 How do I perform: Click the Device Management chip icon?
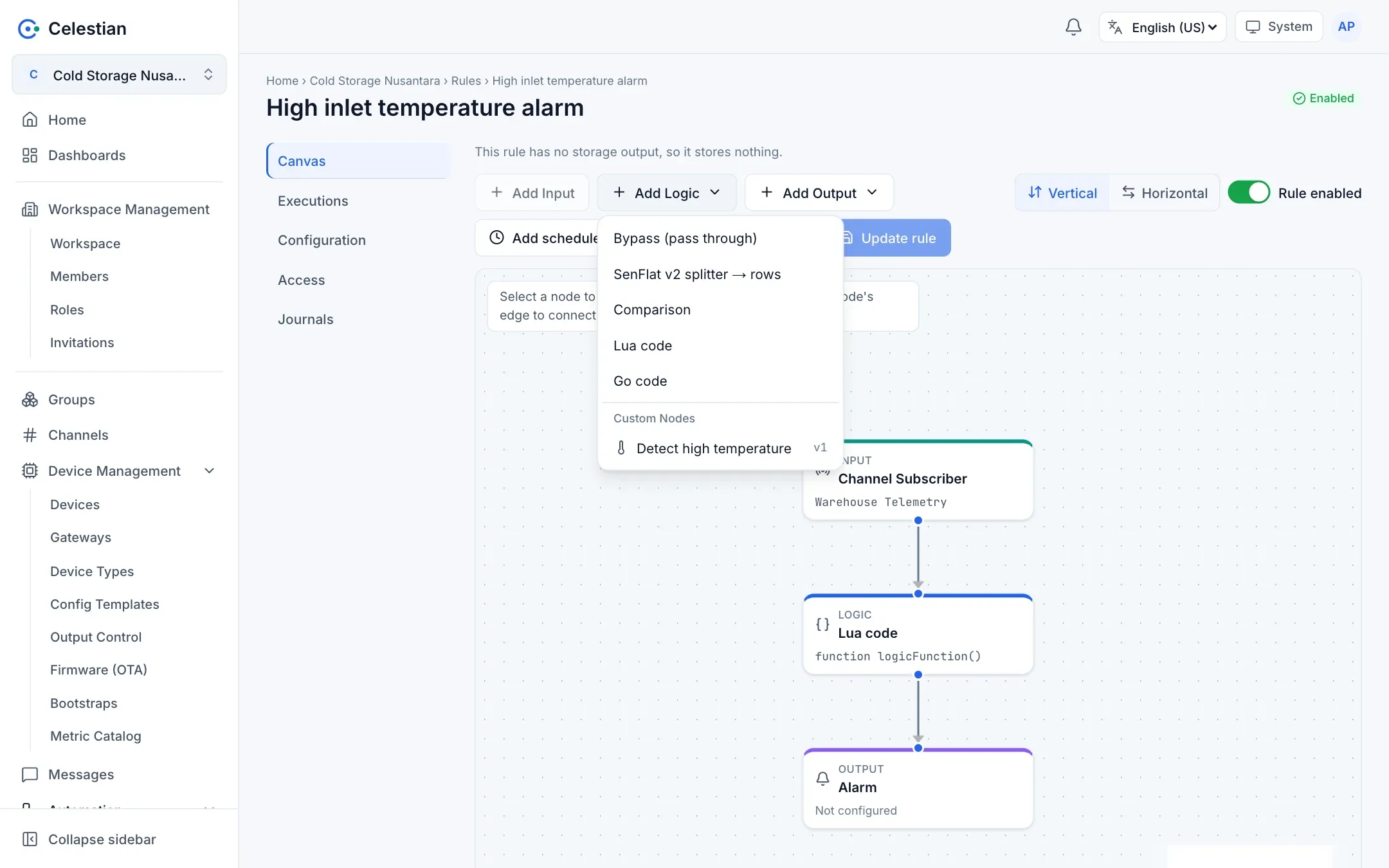(x=30, y=471)
